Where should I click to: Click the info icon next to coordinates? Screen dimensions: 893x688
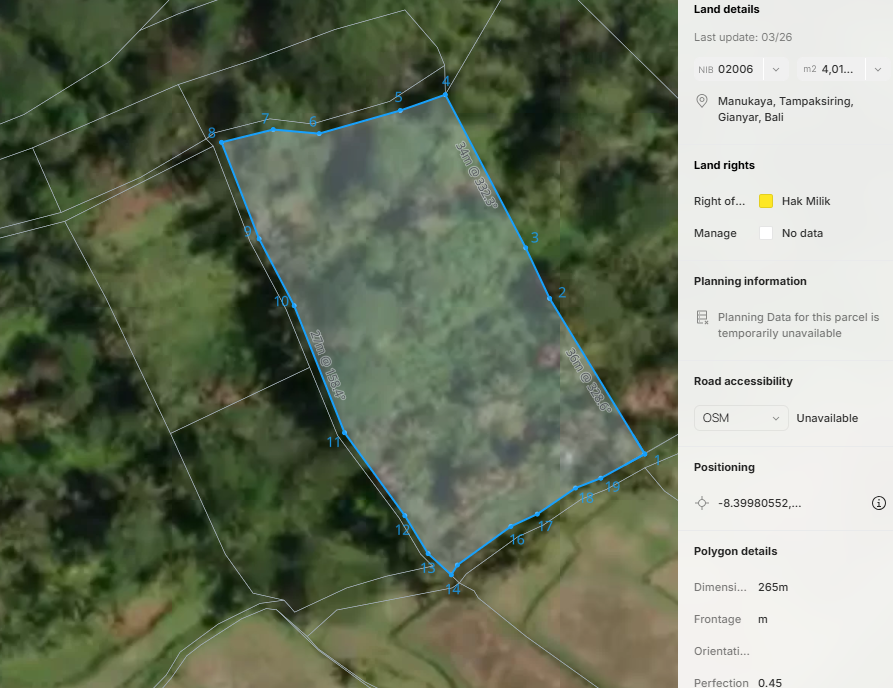878,503
